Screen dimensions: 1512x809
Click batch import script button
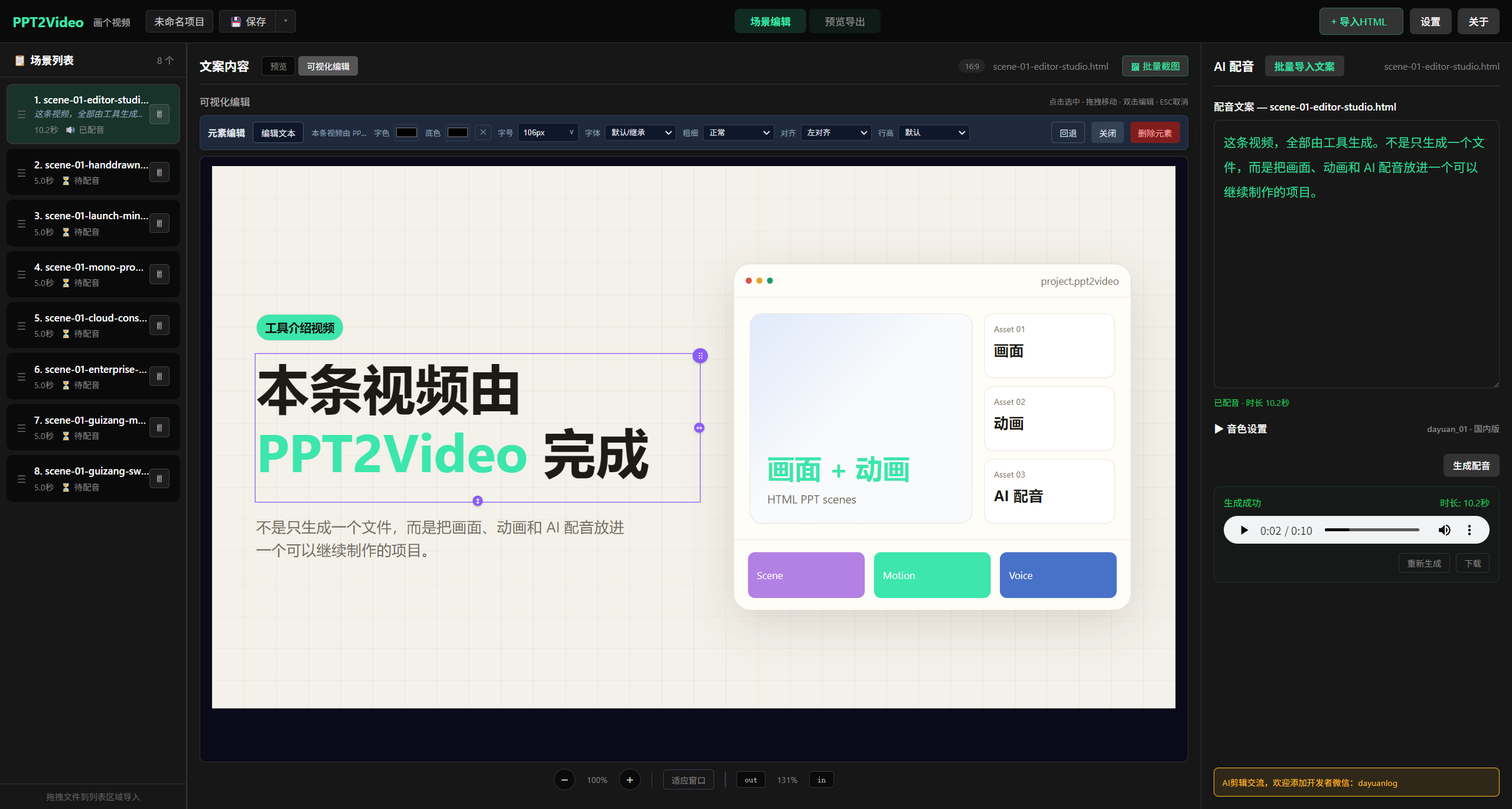tap(1304, 66)
